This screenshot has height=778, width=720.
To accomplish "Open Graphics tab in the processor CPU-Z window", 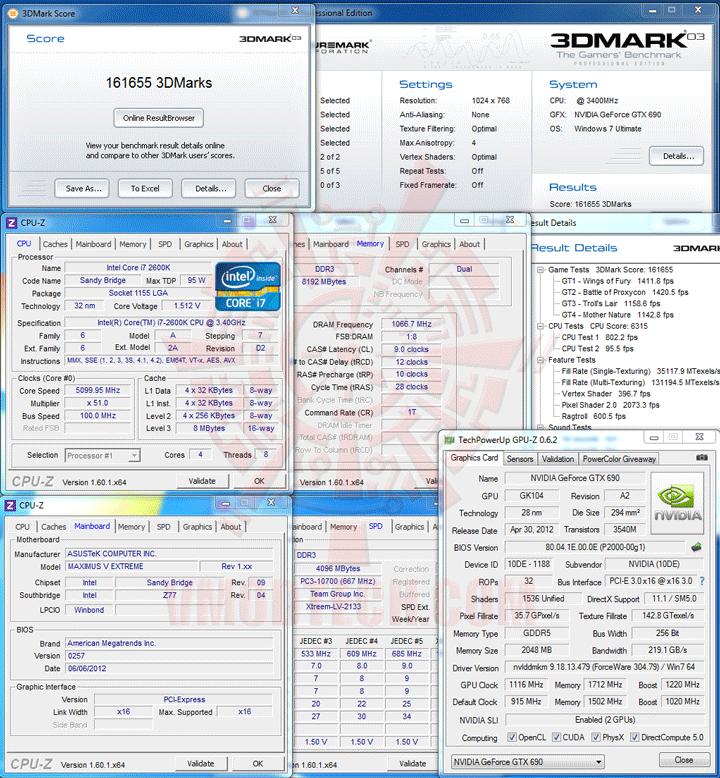I will click(x=198, y=244).
